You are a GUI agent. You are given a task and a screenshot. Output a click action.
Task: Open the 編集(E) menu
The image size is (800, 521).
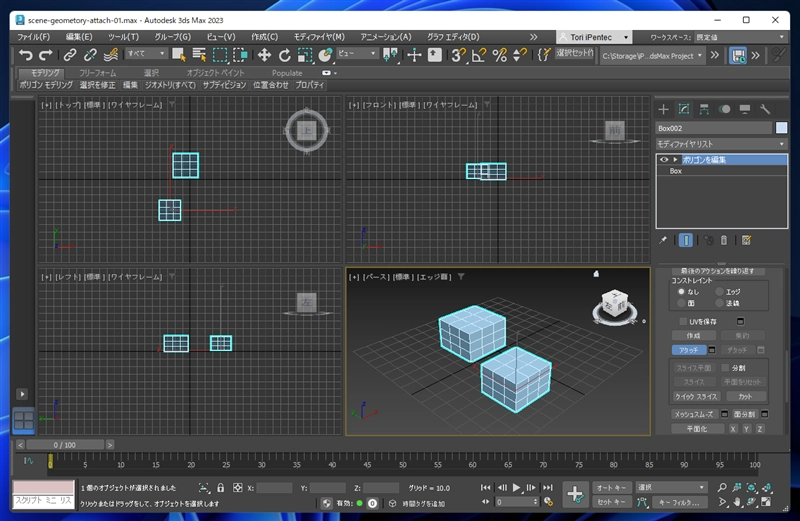[79, 37]
